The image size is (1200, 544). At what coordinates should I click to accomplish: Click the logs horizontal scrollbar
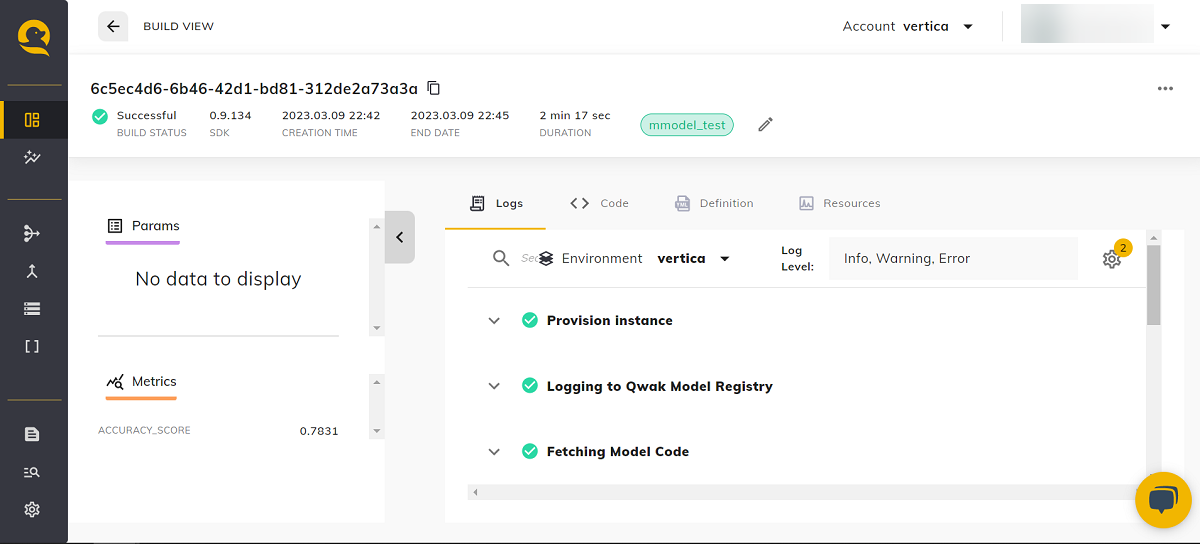click(x=807, y=492)
